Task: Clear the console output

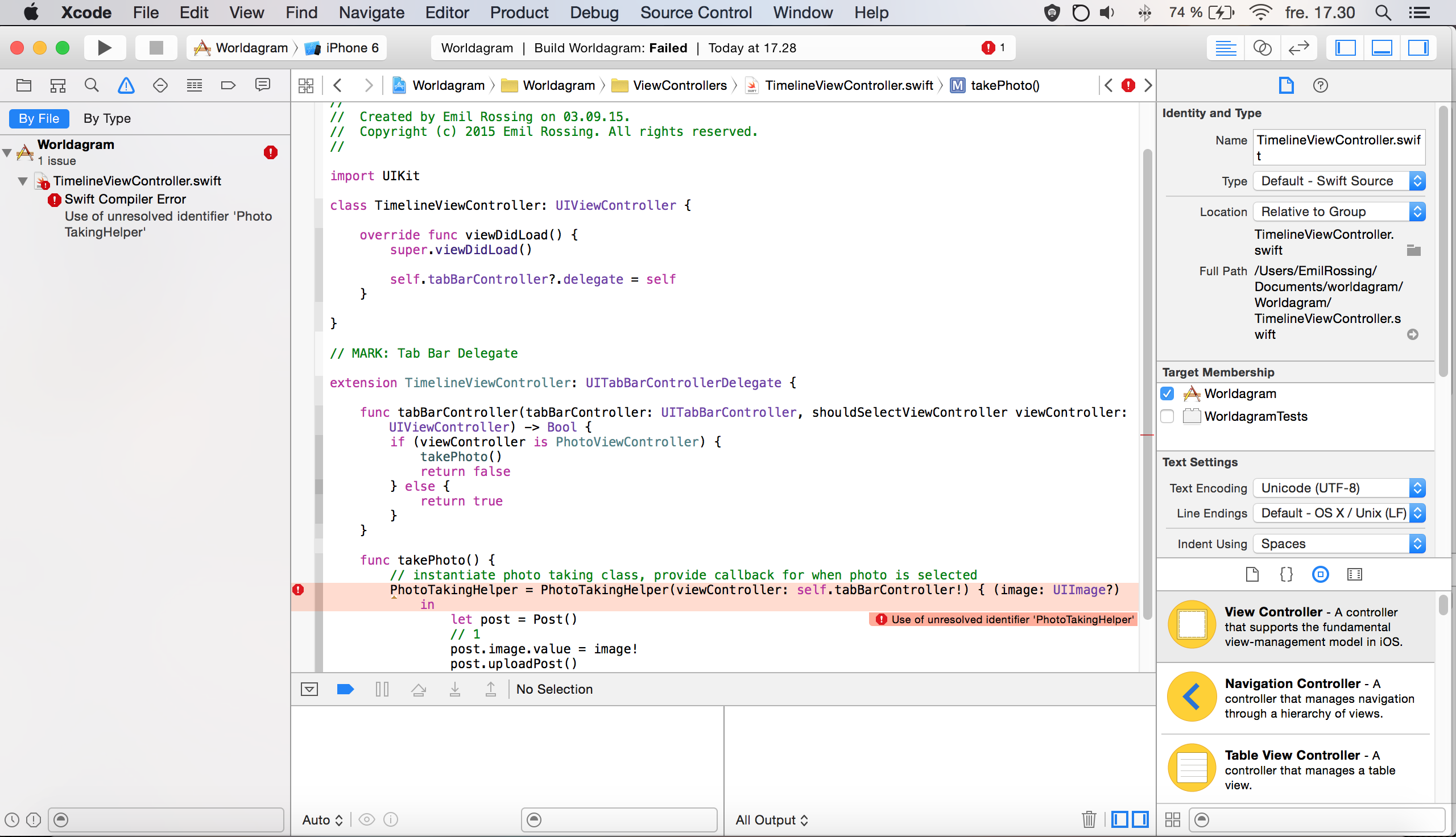Action: (1089, 820)
